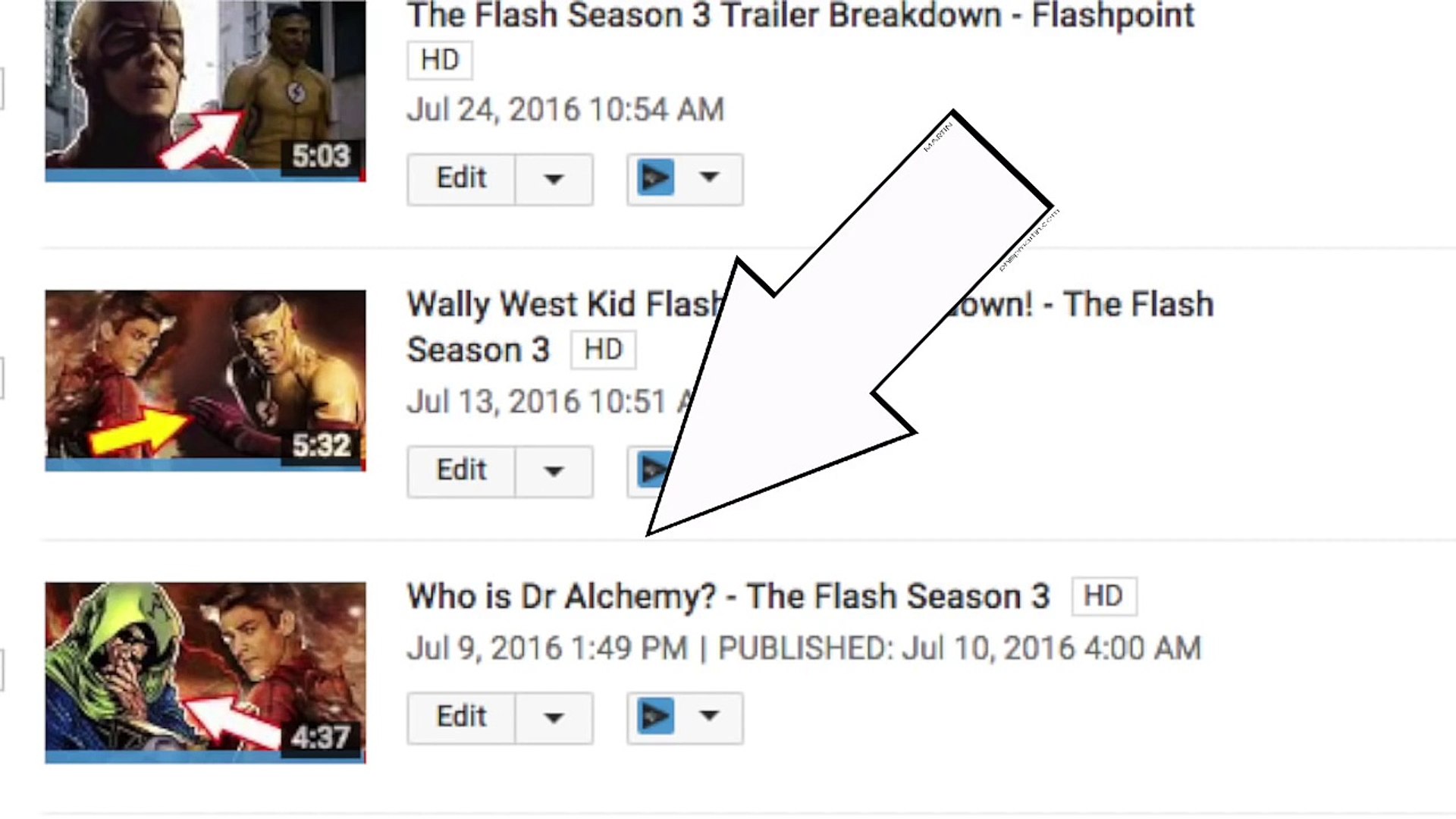Click the Edit button for Flashpoint trailer video

[461, 179]
